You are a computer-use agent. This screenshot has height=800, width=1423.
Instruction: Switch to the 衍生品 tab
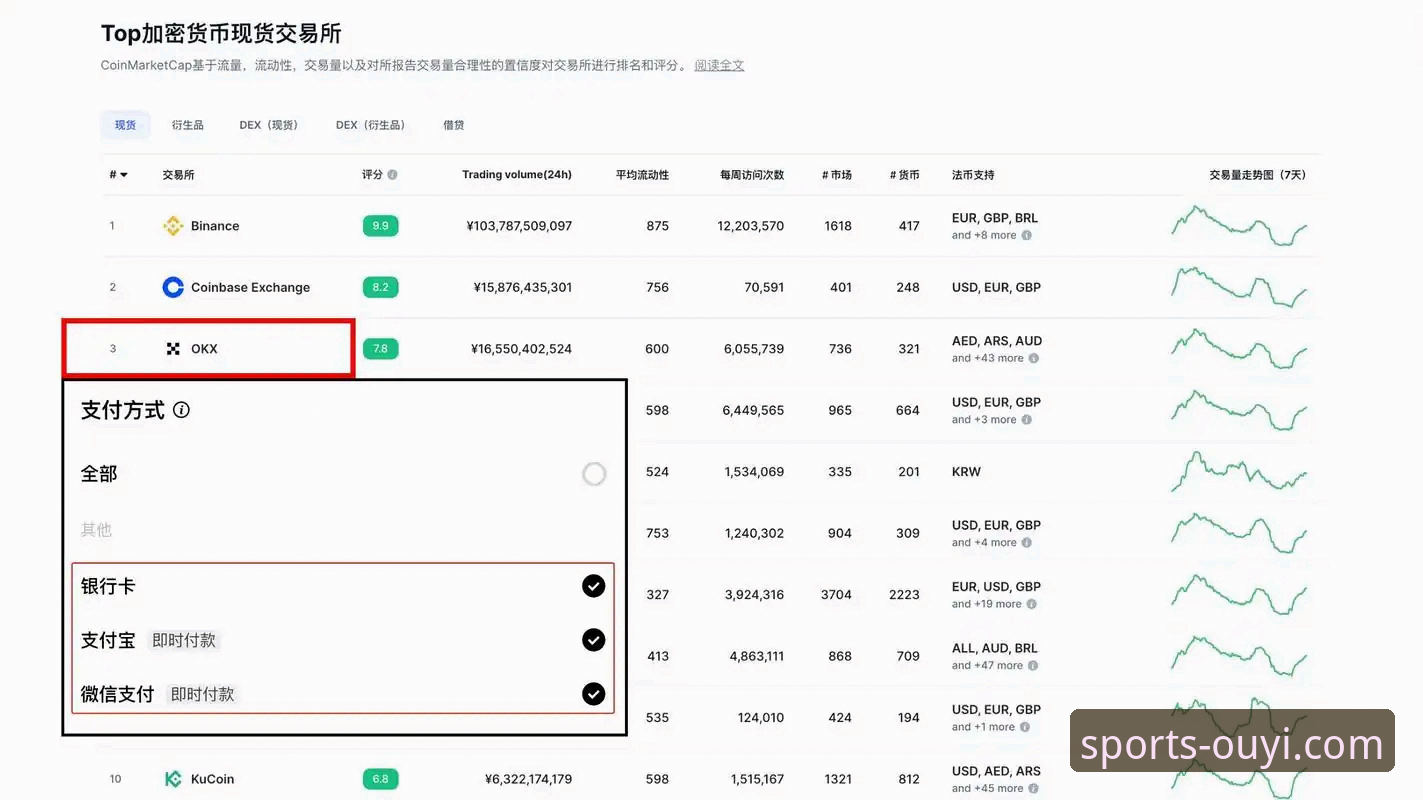click(x=187, y=125)
